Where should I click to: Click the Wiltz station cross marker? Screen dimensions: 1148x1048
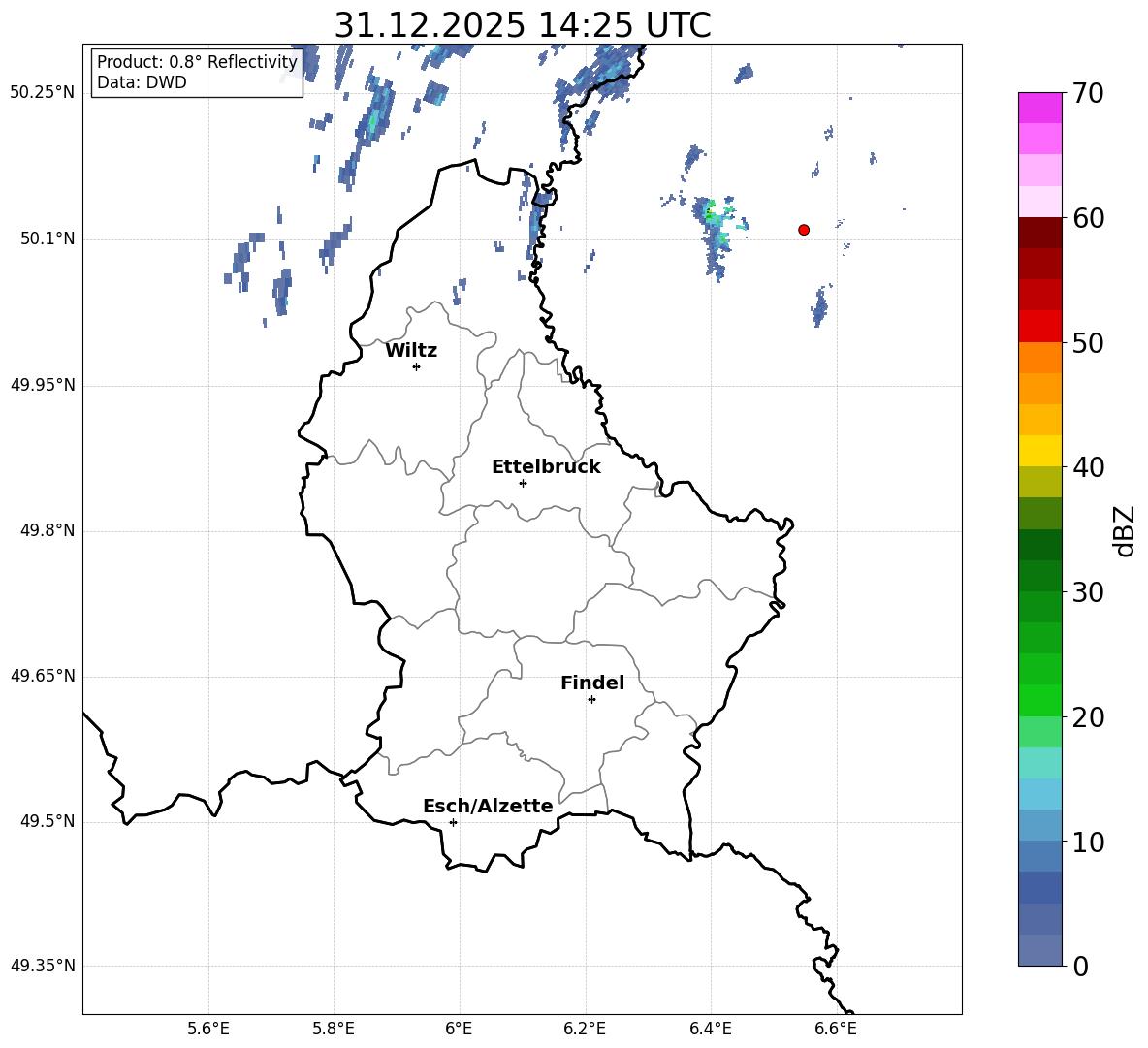tap(417, 366)
